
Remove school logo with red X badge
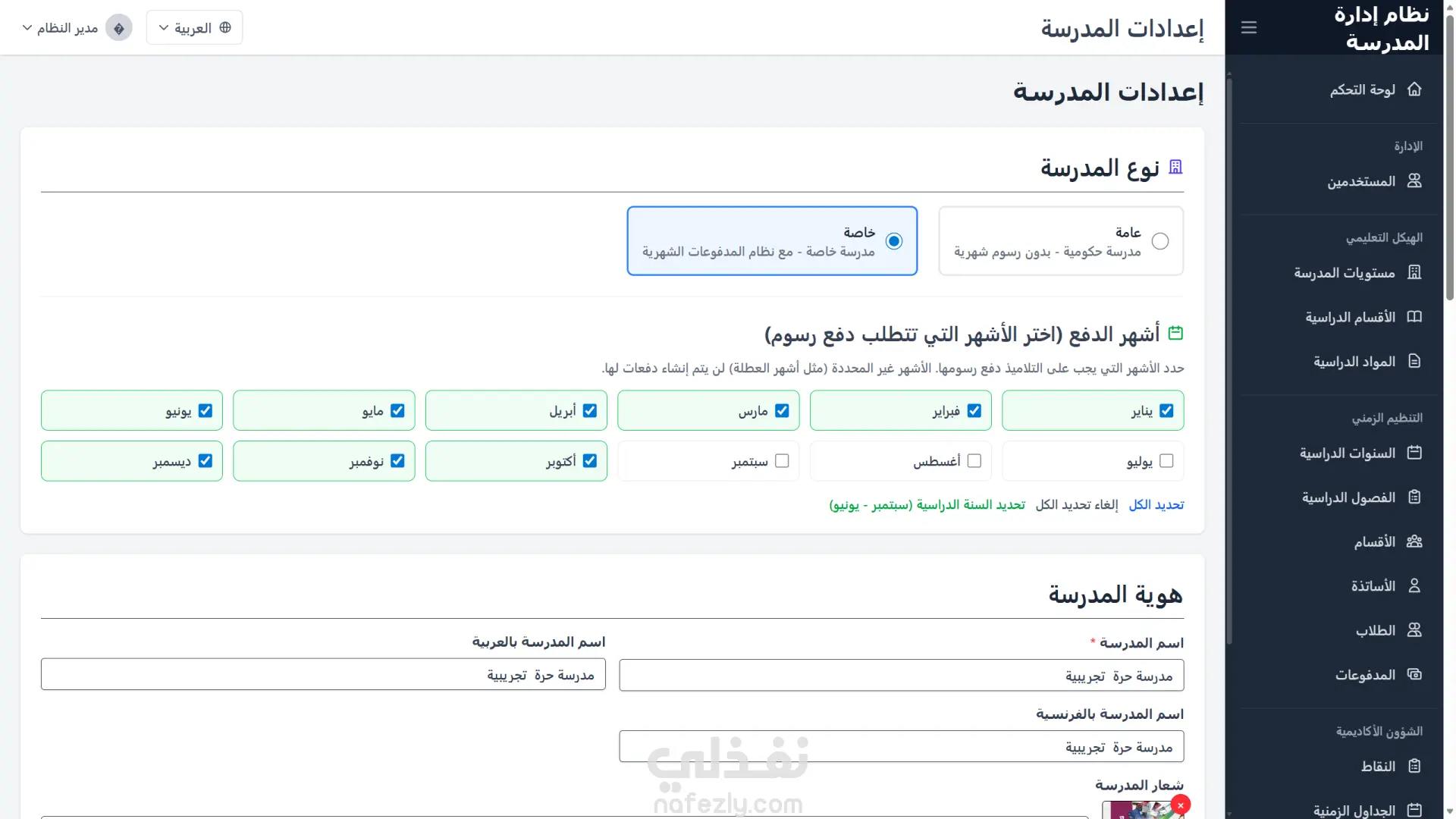(1180, 805)
